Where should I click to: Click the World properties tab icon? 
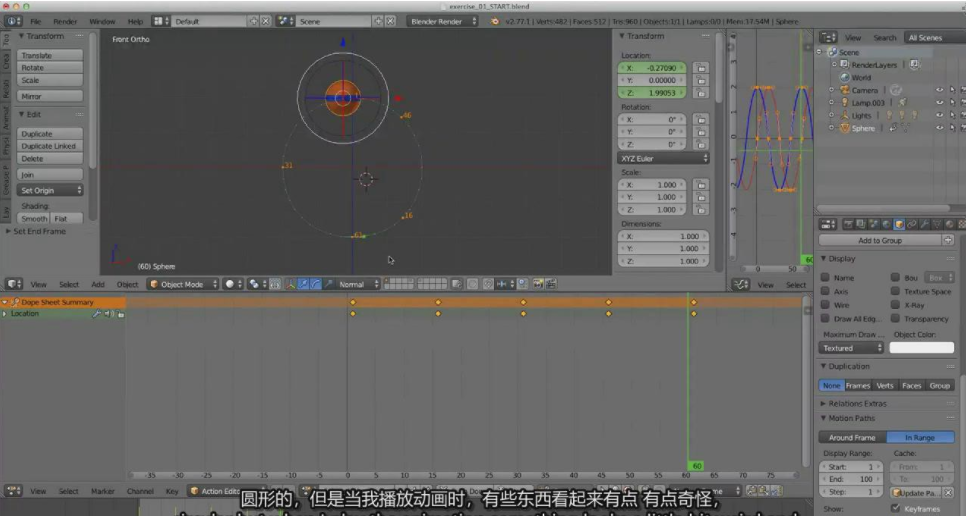(x=886, y=225)
